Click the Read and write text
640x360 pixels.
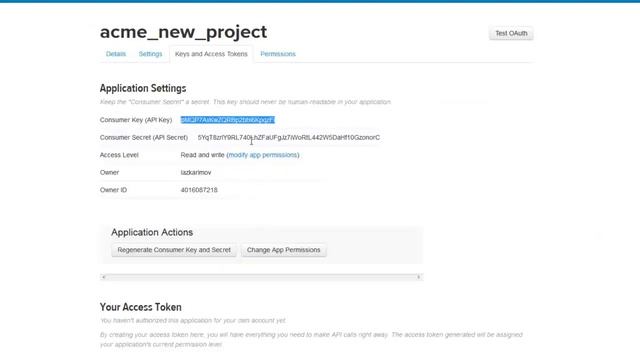202,155
